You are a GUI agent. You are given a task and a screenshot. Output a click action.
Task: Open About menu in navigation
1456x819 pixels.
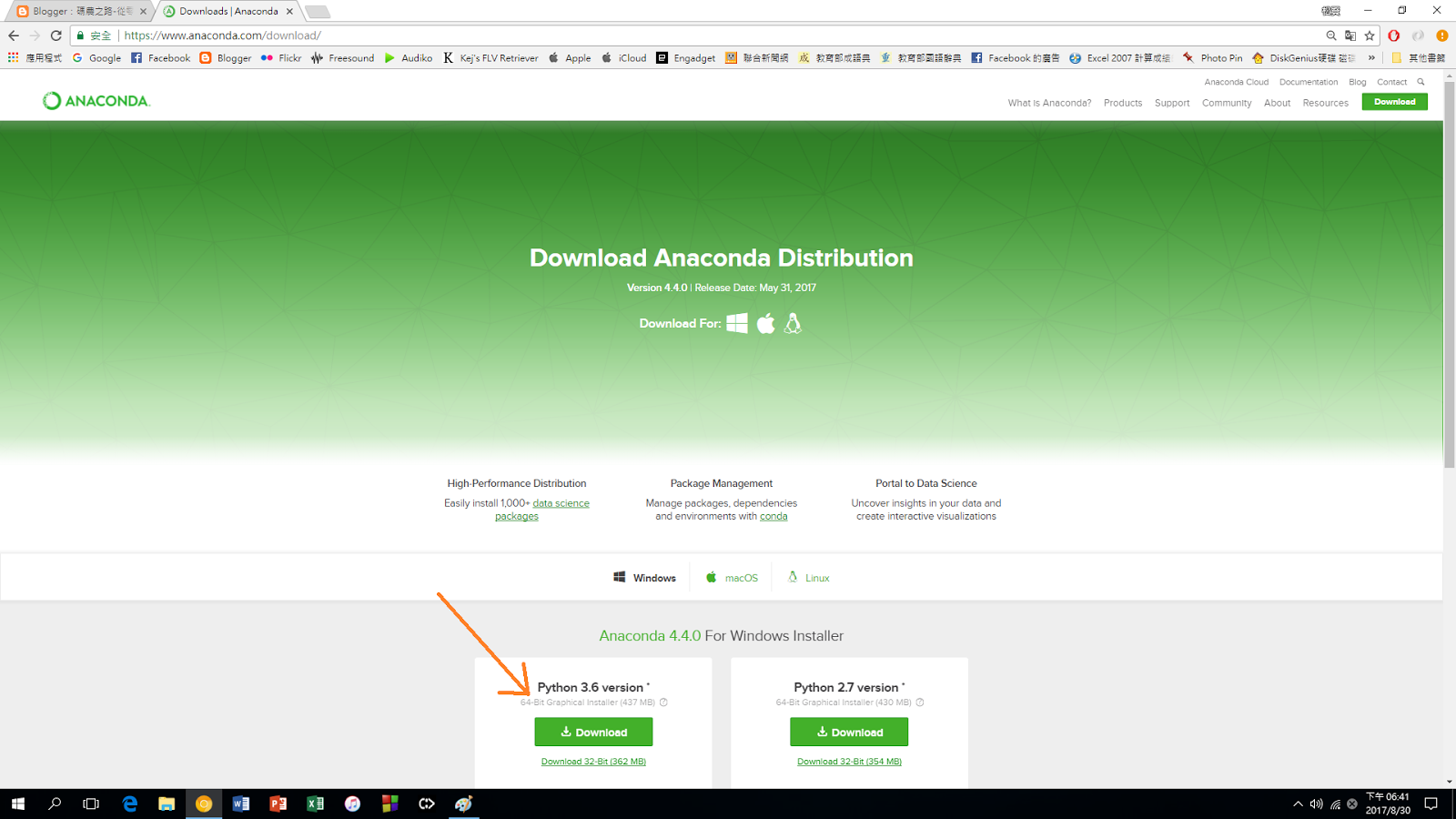(1277, 103)
